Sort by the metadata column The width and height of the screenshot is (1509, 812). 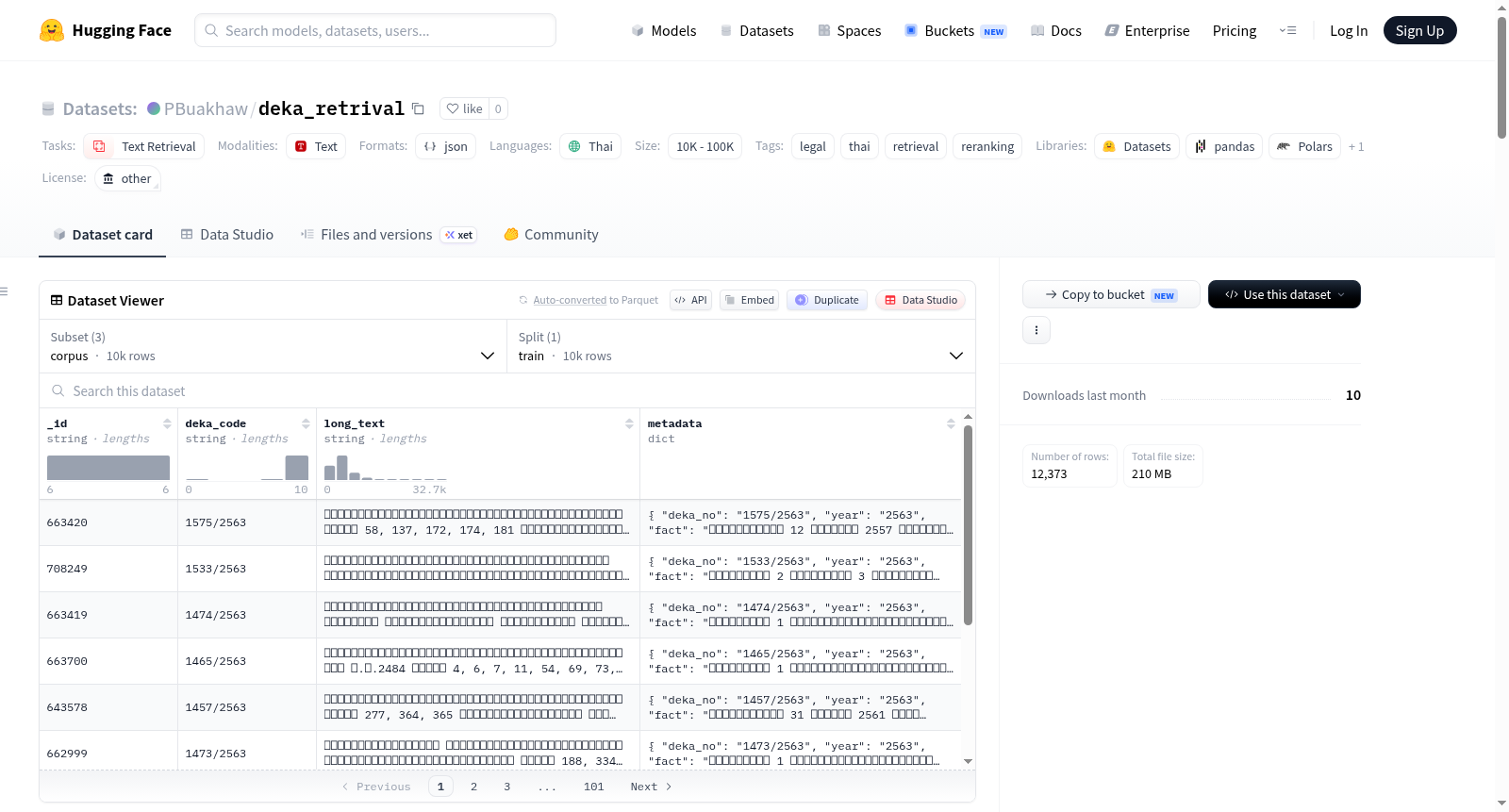click(951, 423)
